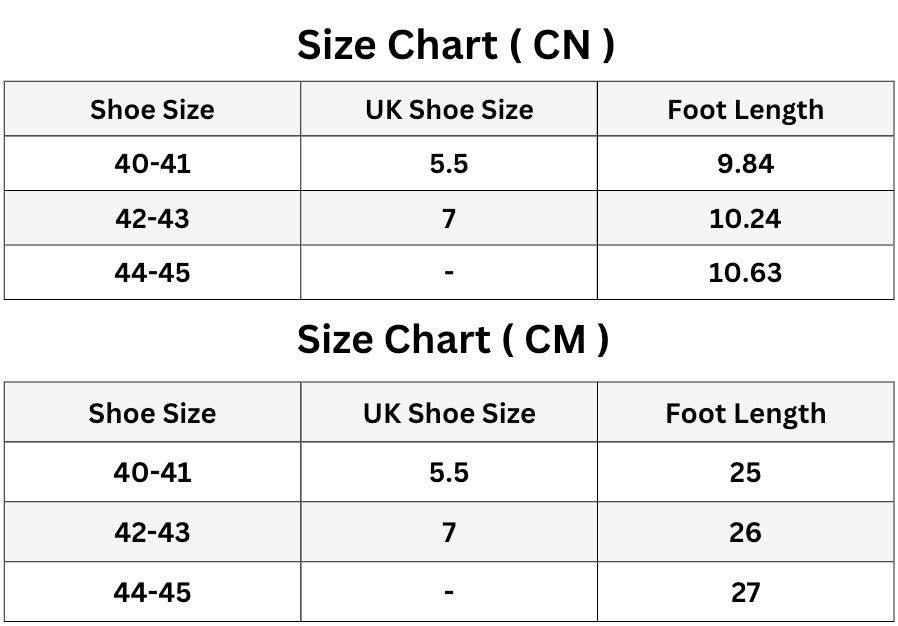Click the 27 foot length cell
Image resolution: width=898 pixels, height=626 pixels.
point(746,593)
